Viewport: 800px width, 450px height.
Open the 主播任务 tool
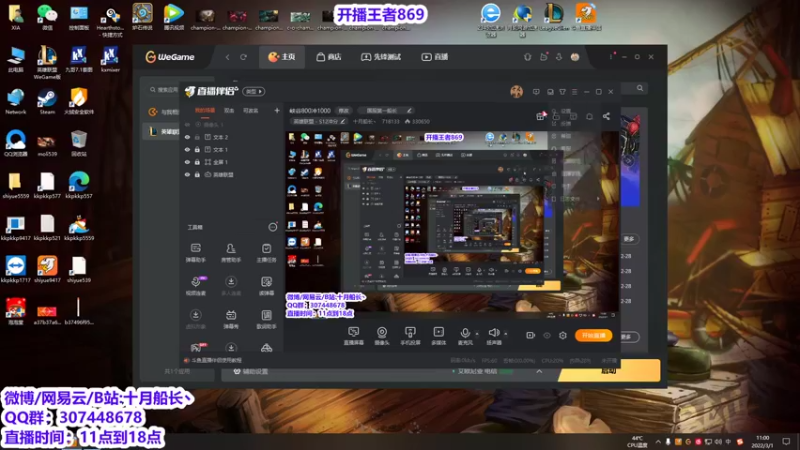point(266,253)
